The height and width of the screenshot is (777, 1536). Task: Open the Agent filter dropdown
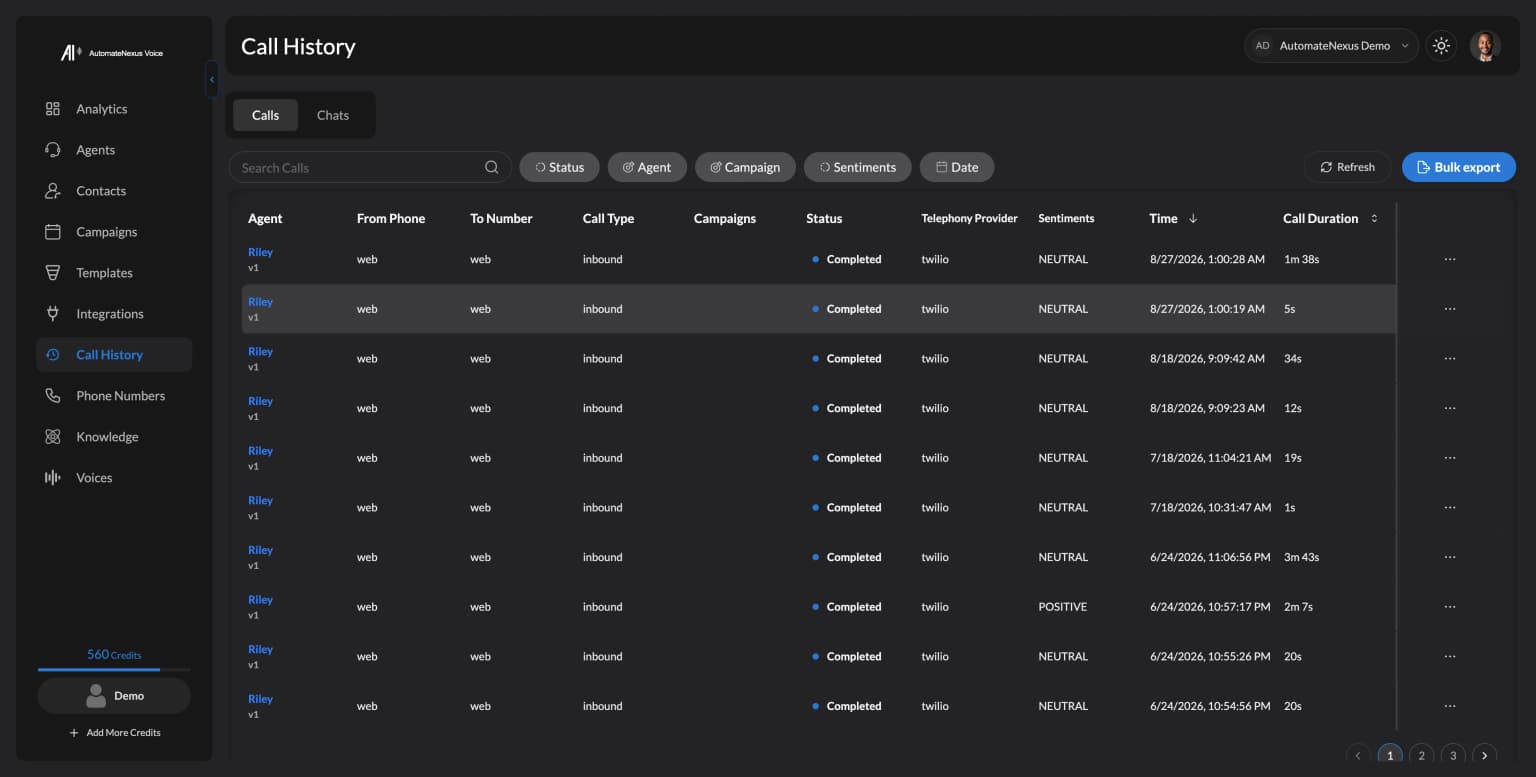647,167
